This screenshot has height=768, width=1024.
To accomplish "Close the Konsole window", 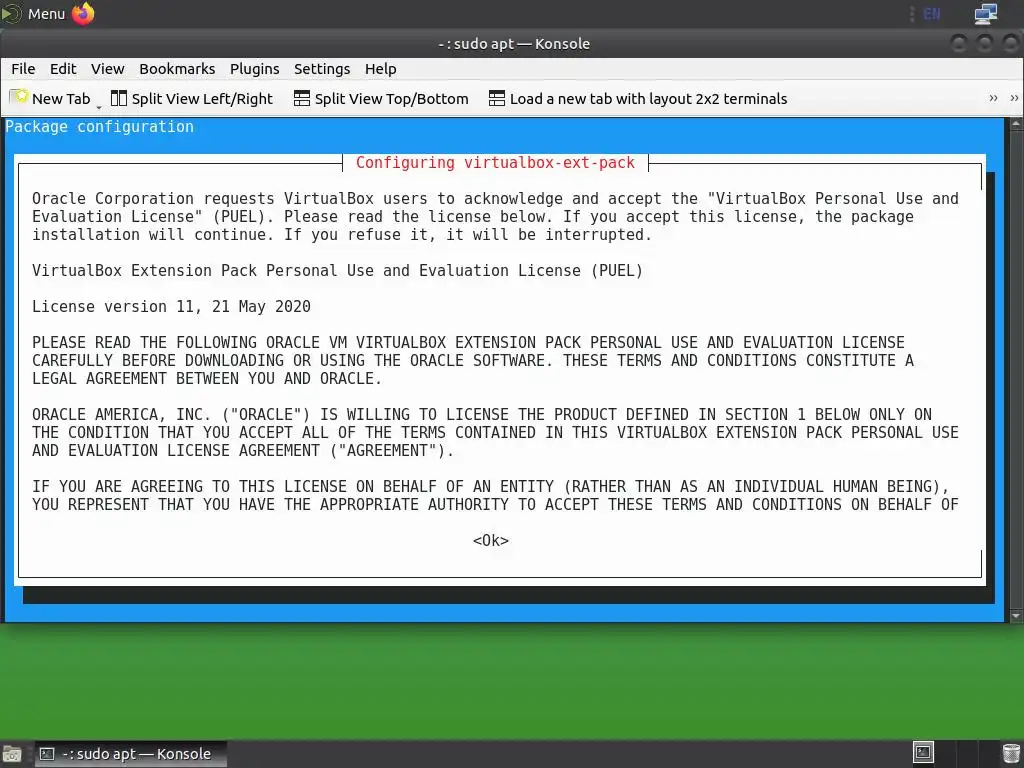I will [x=1010, y=44].
